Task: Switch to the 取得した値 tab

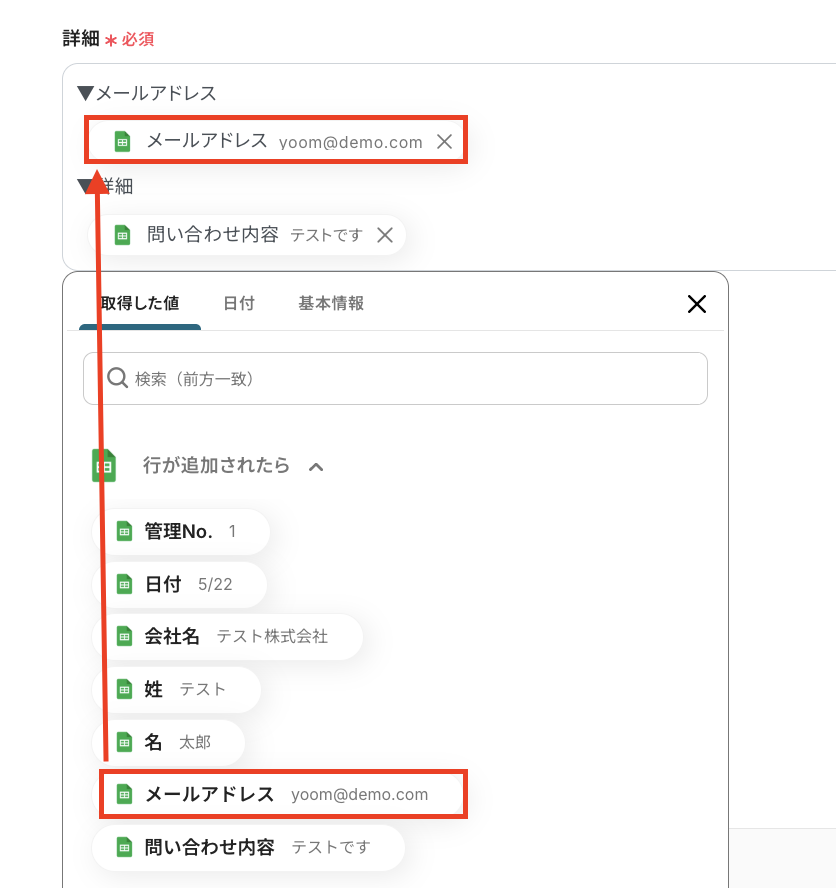Action: [140, 304]
